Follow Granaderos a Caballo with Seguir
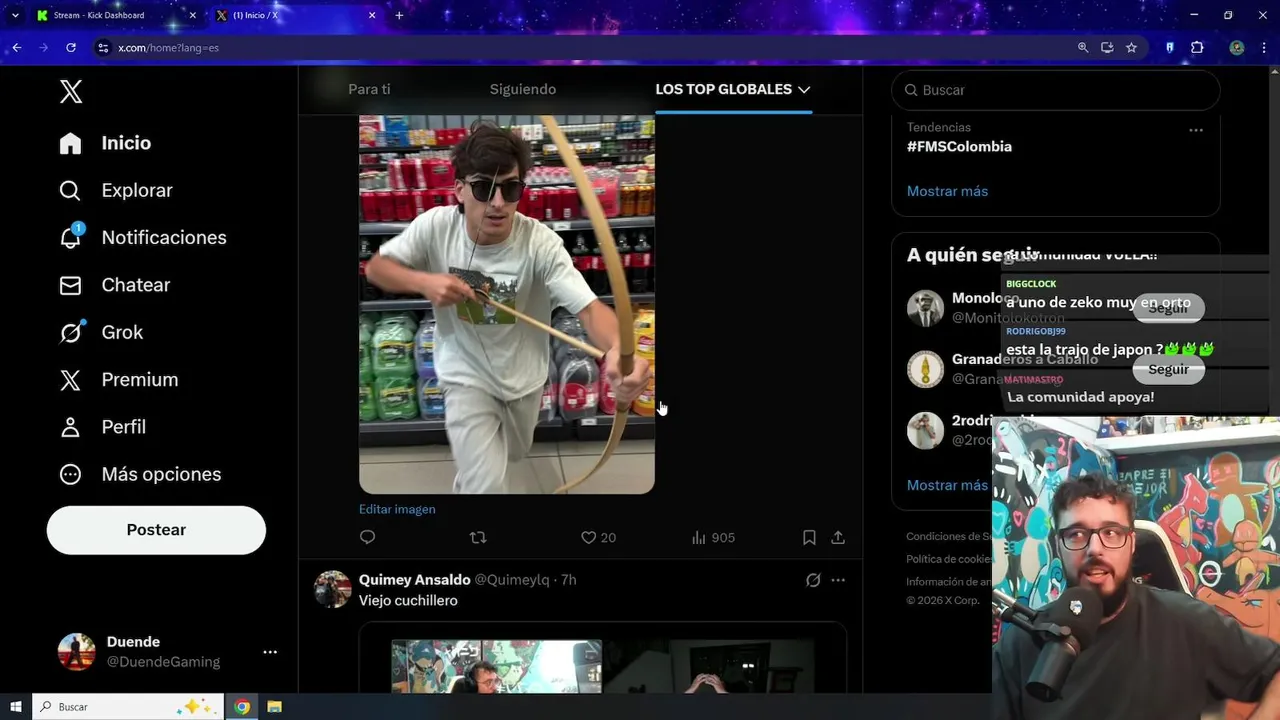1280x720 pixels. point(1168,369)
